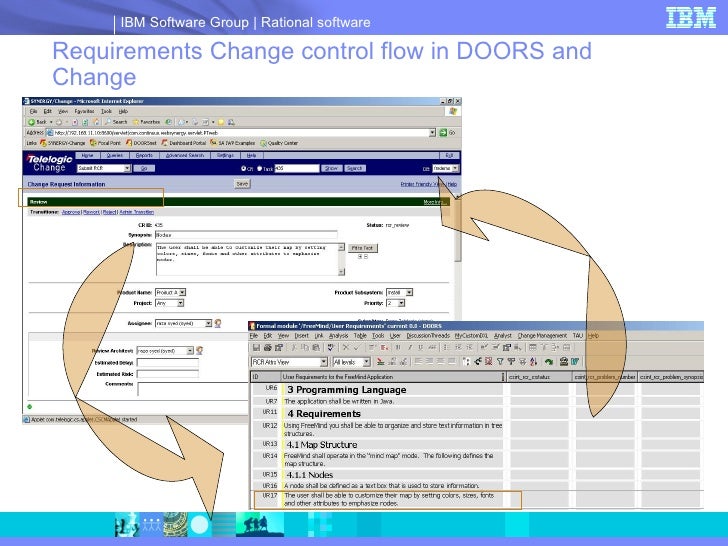Open the Dashboard Portal link in the Links bar
The image size is (728, 546).
[183, 143]
